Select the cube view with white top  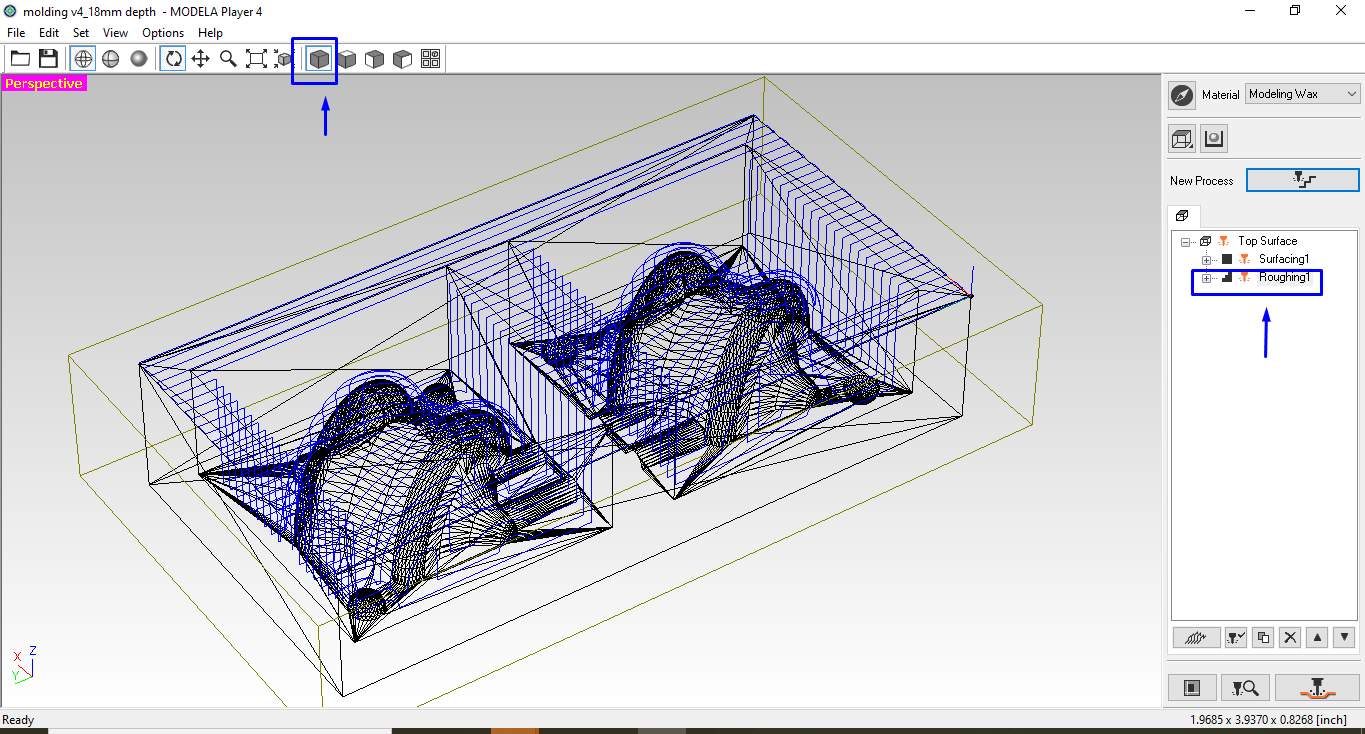(347, 59)
